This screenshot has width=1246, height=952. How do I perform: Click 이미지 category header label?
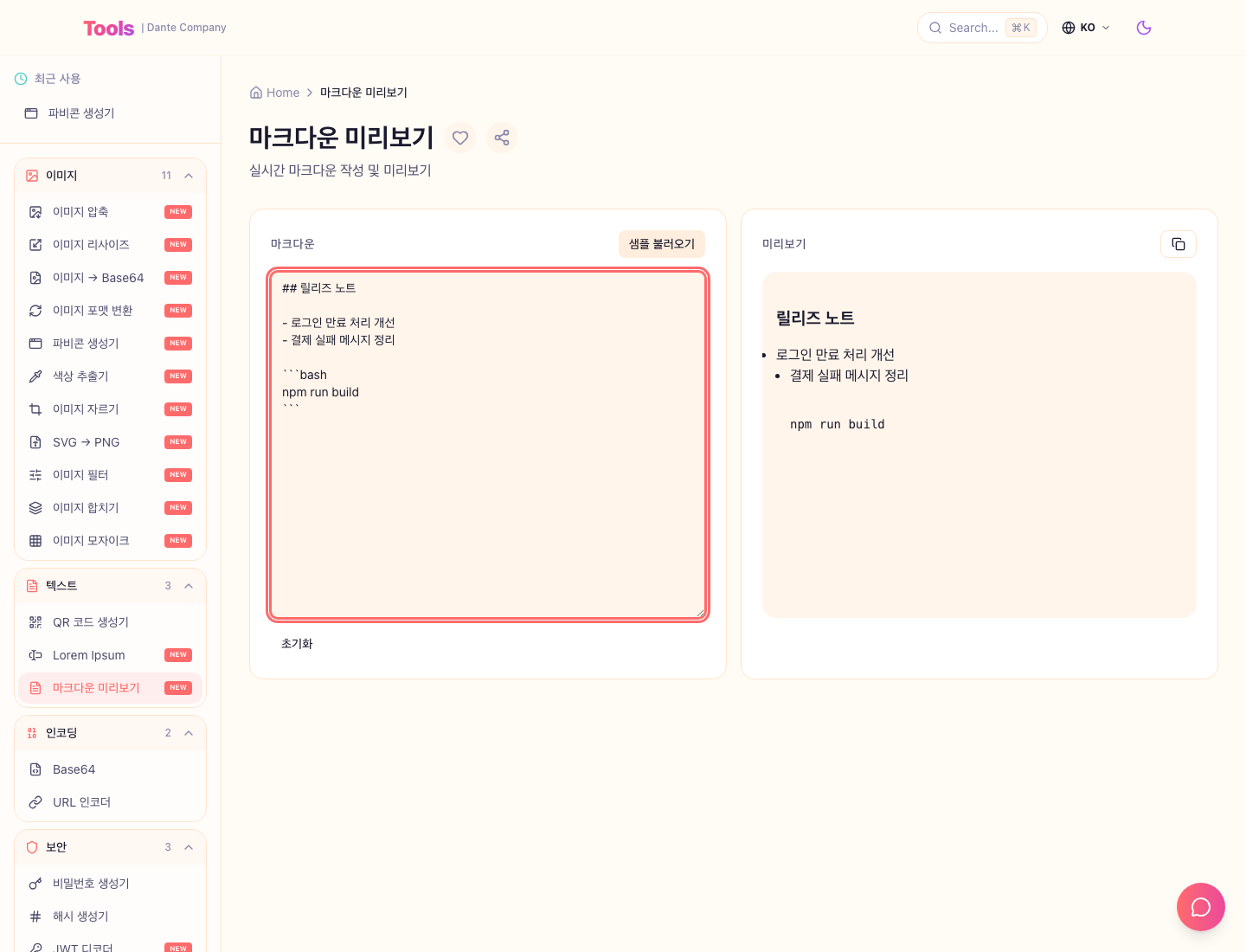click(x=61, y=176)
